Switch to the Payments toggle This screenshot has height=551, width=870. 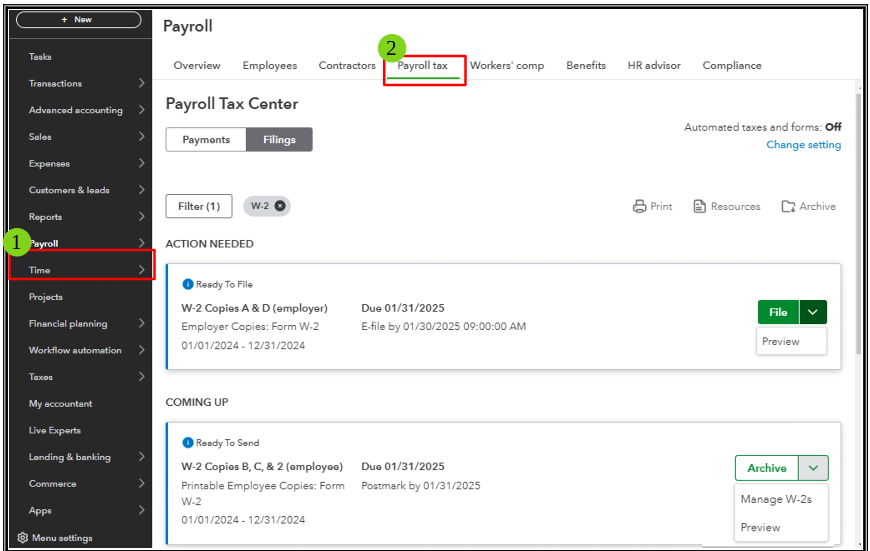[206, 139]
